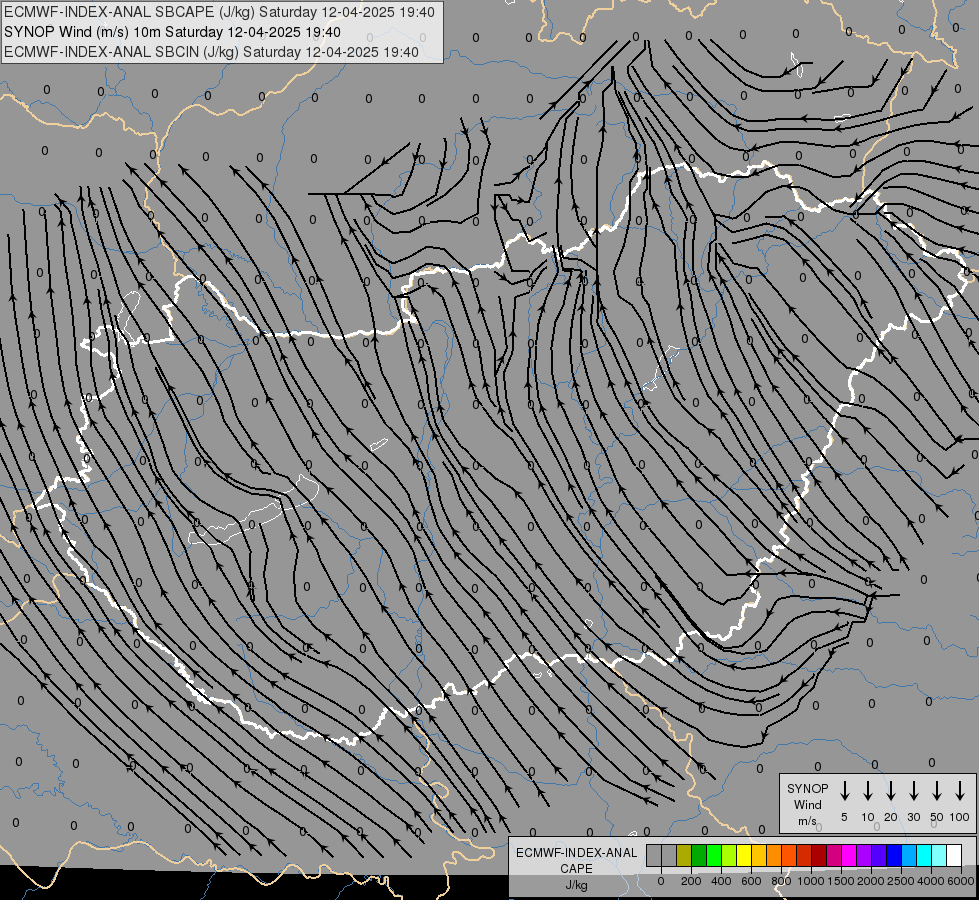The image size is (979, 900).
Task: Click the 50 m/s wind arrow in the legend
Action: 937,791
